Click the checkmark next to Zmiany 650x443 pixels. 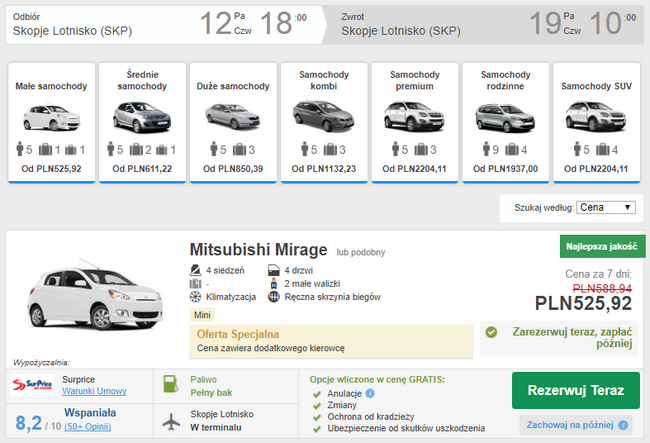tap(317, 406)
